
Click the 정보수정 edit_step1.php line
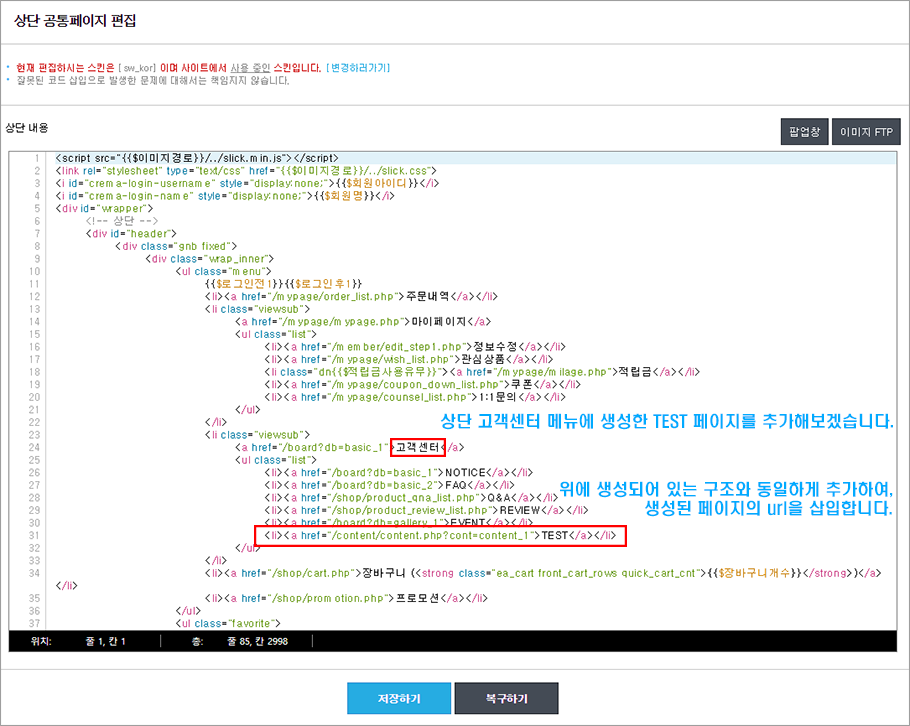(416, 346)
